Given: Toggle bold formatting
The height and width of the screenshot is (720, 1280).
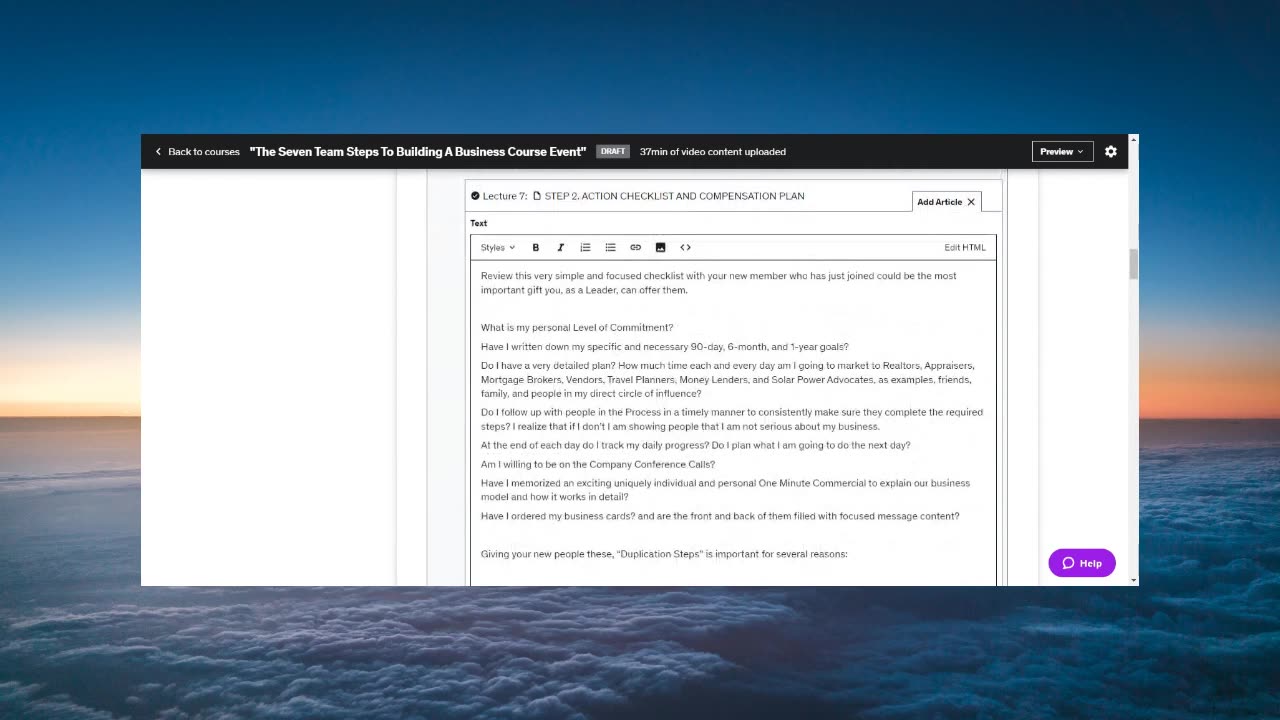Looking at the screenshot, I should [x=536, y=248].
